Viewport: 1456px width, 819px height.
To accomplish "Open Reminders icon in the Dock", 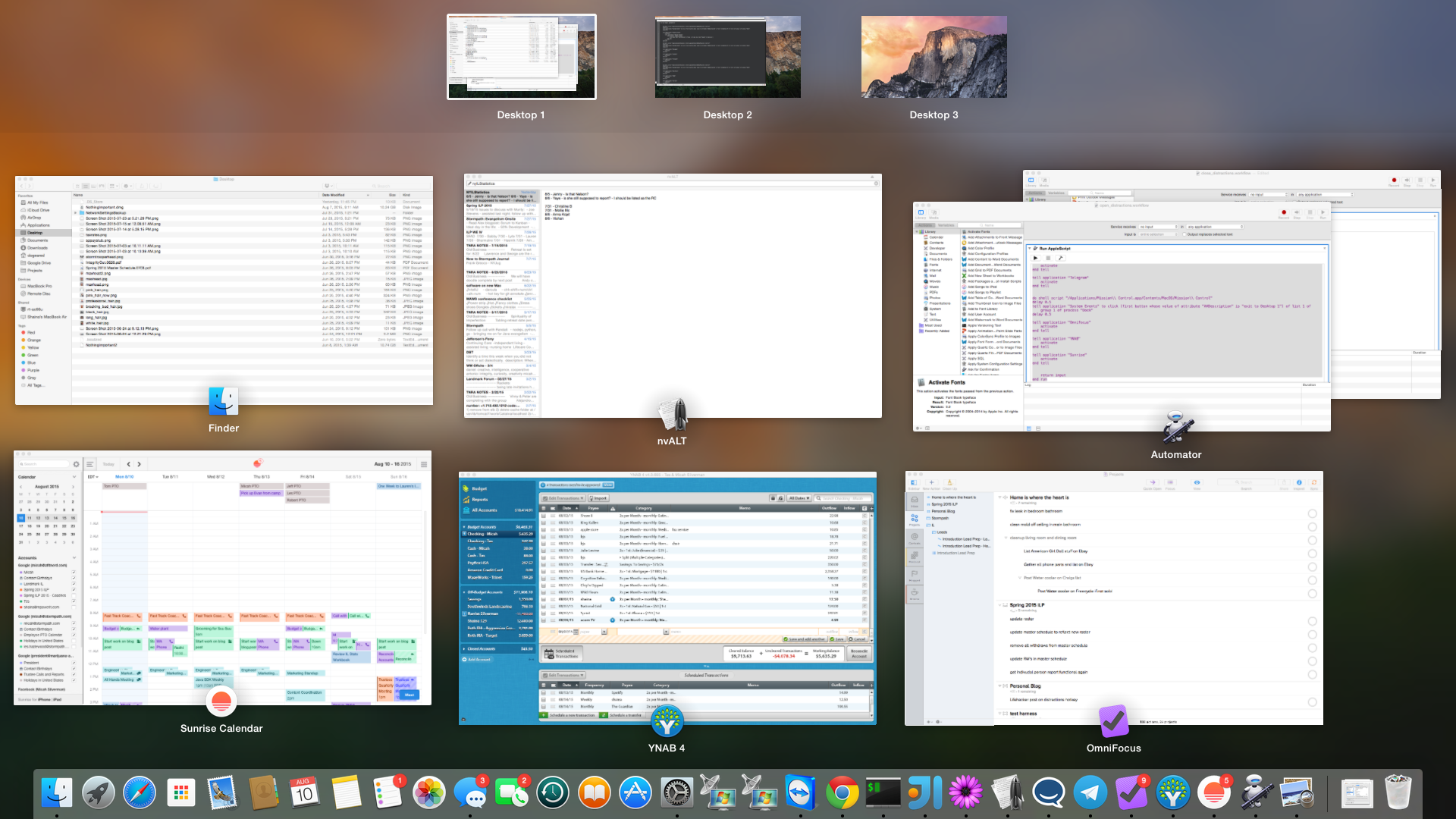I will pos(388,793).
